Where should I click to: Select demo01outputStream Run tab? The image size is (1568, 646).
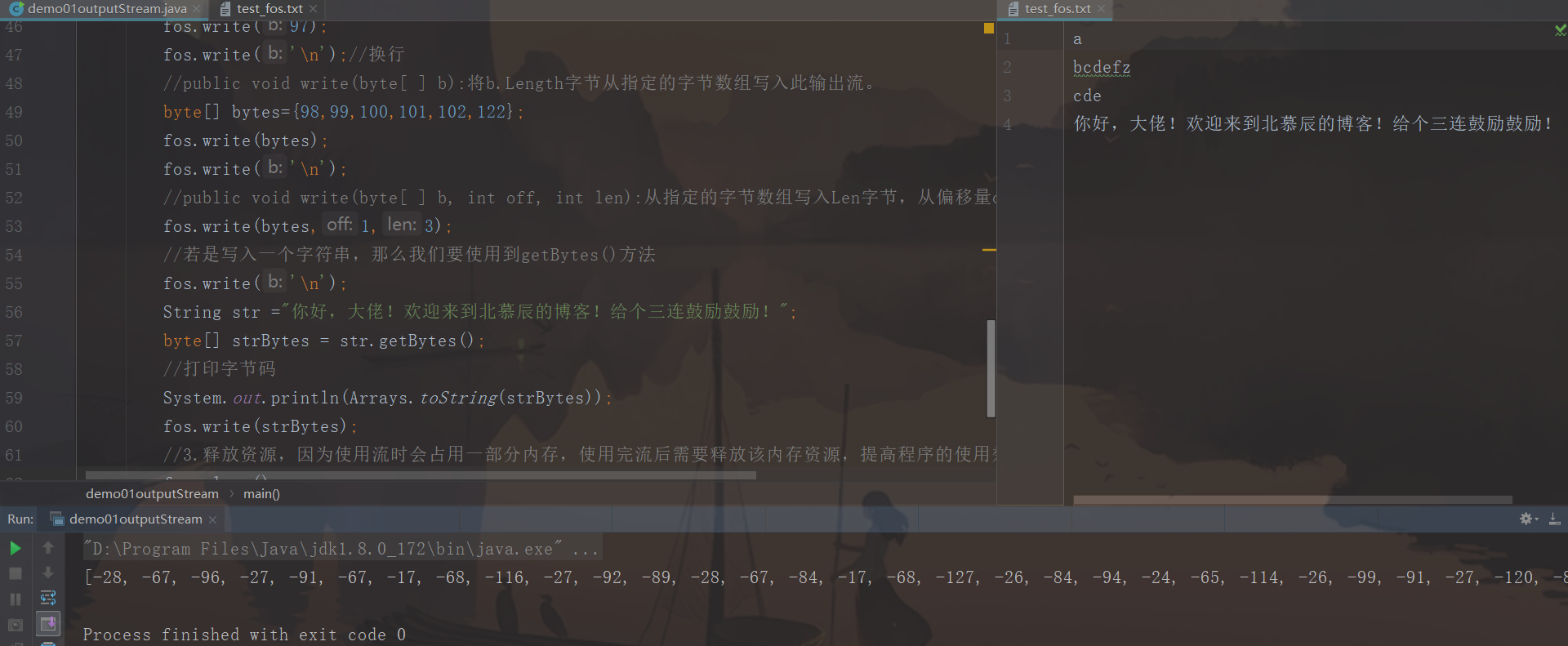coord(136,519)
